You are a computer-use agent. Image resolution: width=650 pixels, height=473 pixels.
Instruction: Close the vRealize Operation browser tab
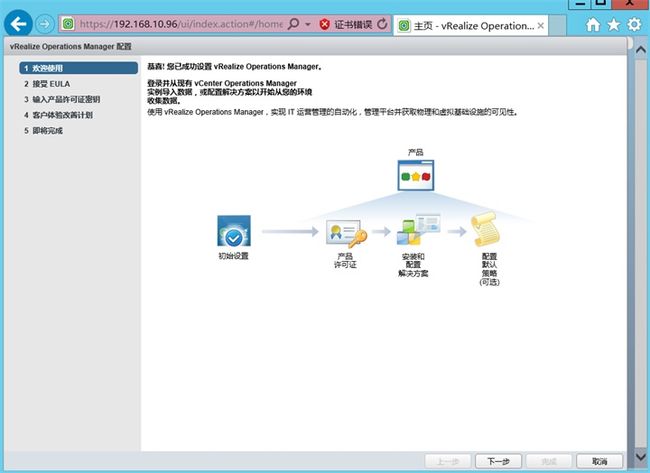[x=541, y=26]
